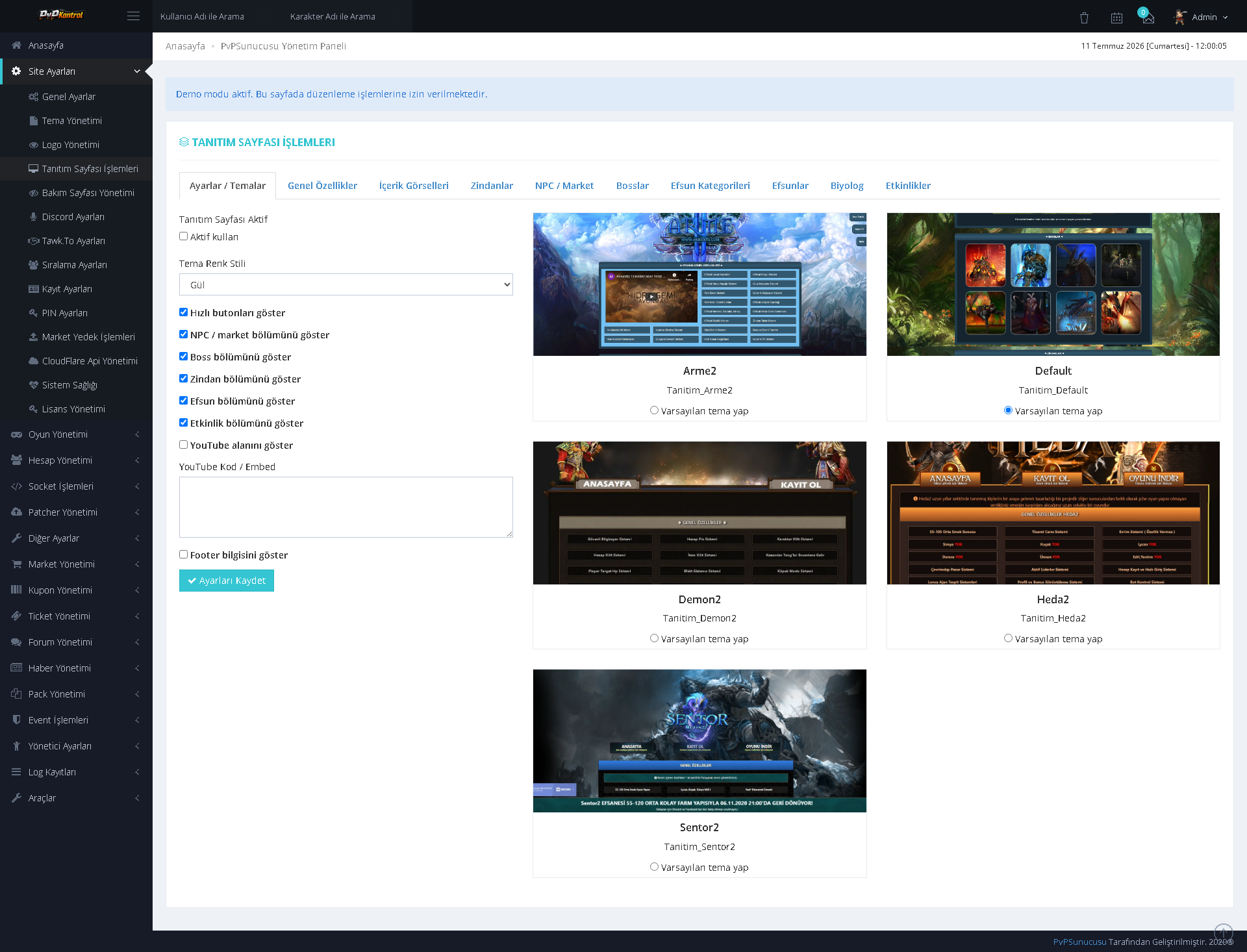Expand the Oyun Yönetimi menu
This screenshot has width=1247, height=952.
[x=77, y=434]
